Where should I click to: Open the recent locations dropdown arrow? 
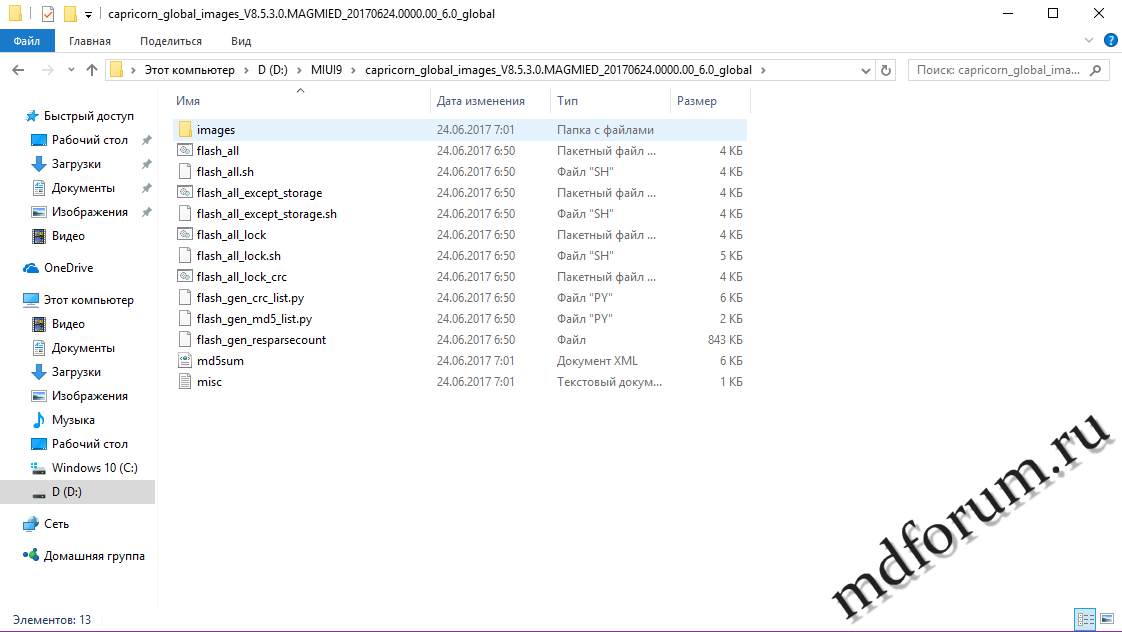[70, 71]
